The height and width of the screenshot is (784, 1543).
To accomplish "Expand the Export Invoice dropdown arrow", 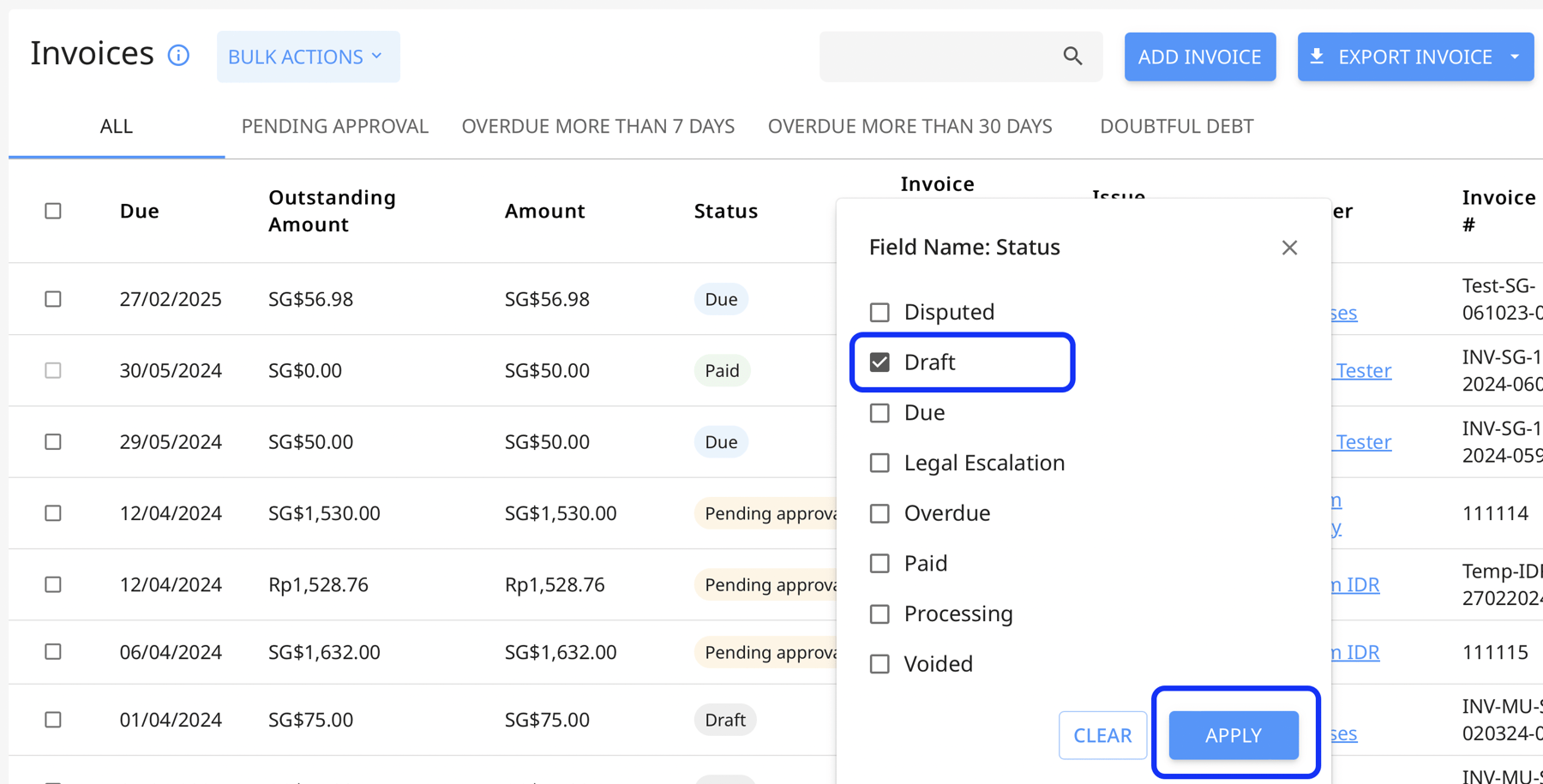I will [1515, 57].
